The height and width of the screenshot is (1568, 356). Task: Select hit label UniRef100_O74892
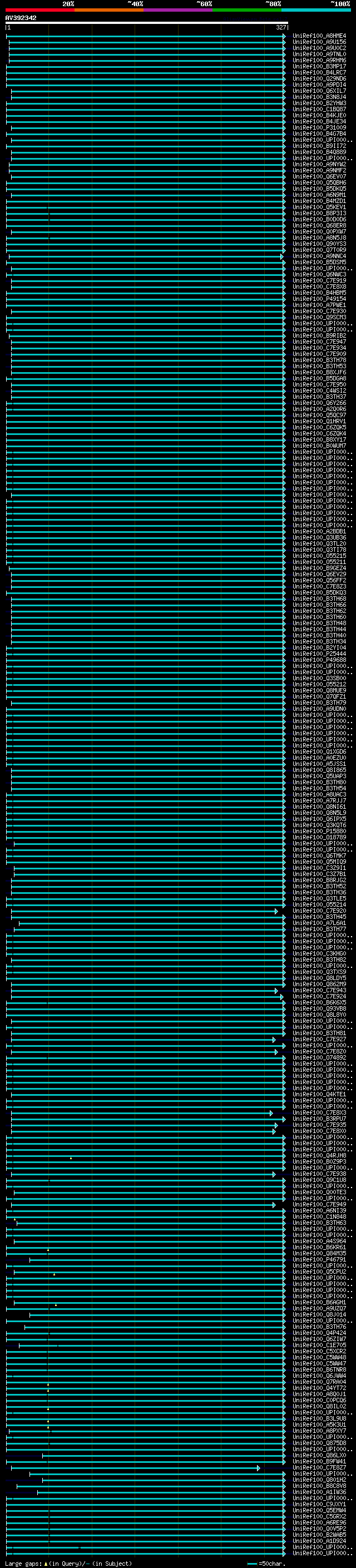coord(319,1058)
